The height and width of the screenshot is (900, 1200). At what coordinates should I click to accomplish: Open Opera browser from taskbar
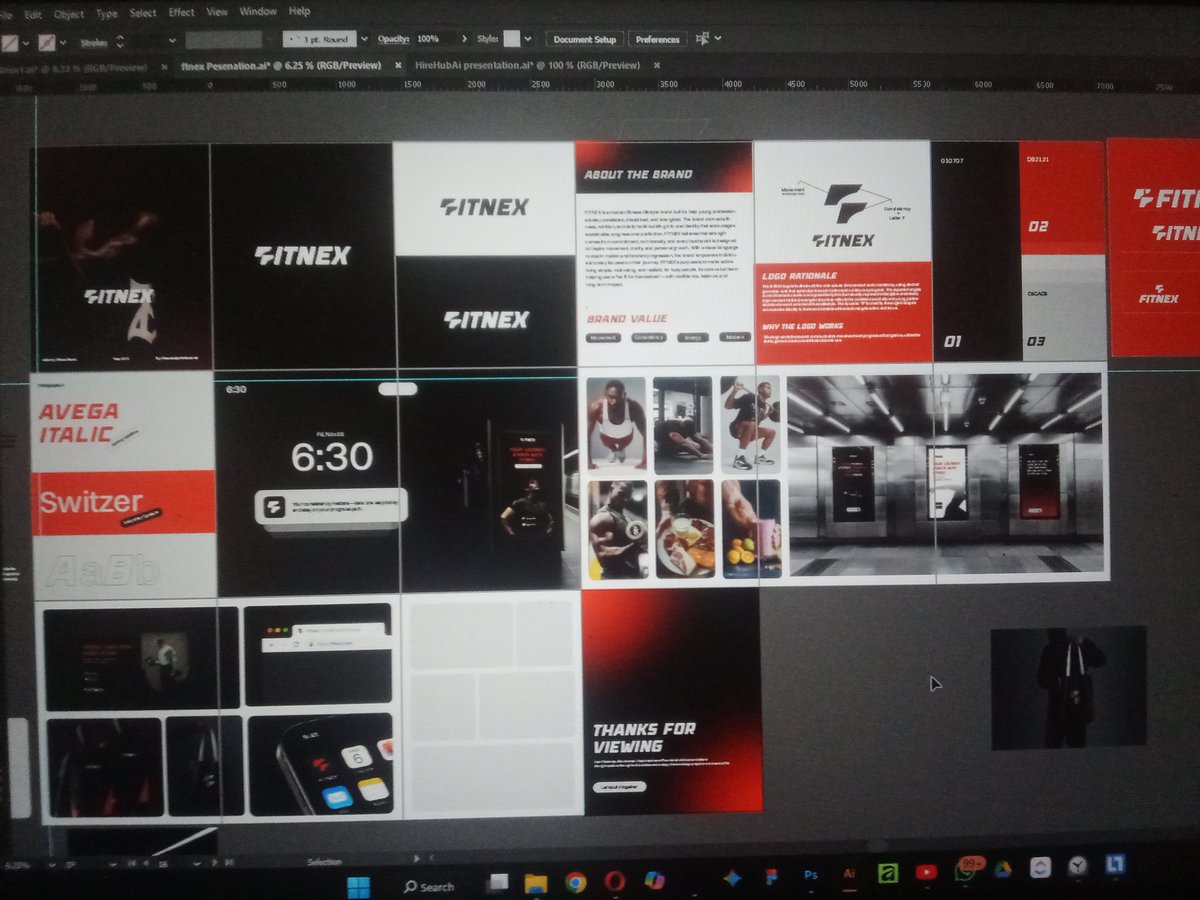[x=614, y=882]
